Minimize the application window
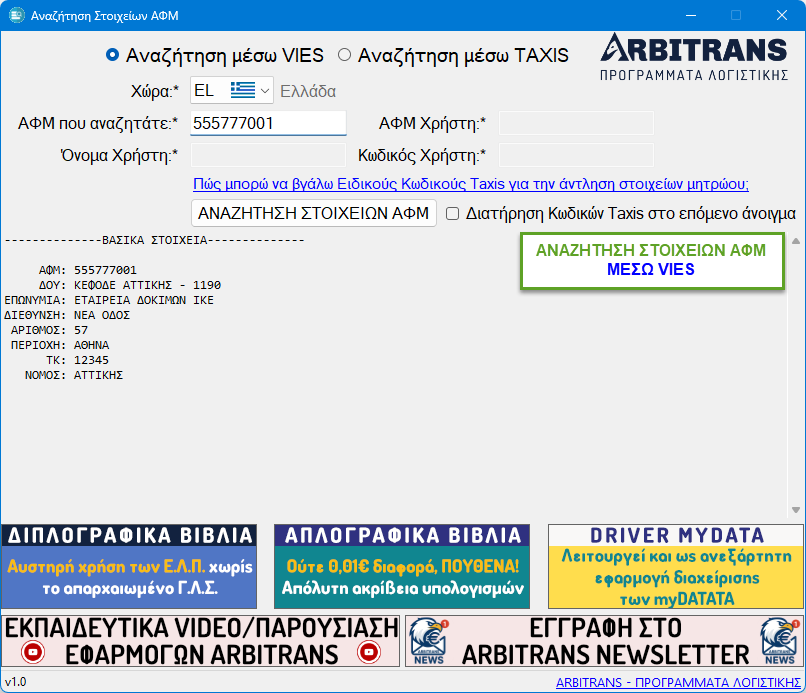The height and width of the screenshot is (693, 806). click(x=691, y=15)
